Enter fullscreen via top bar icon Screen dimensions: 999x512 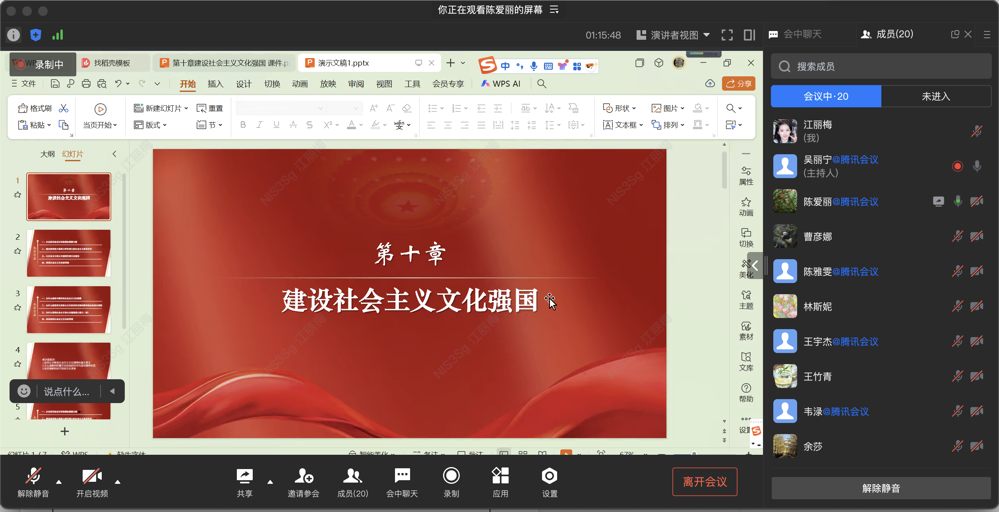coord(727,35)
